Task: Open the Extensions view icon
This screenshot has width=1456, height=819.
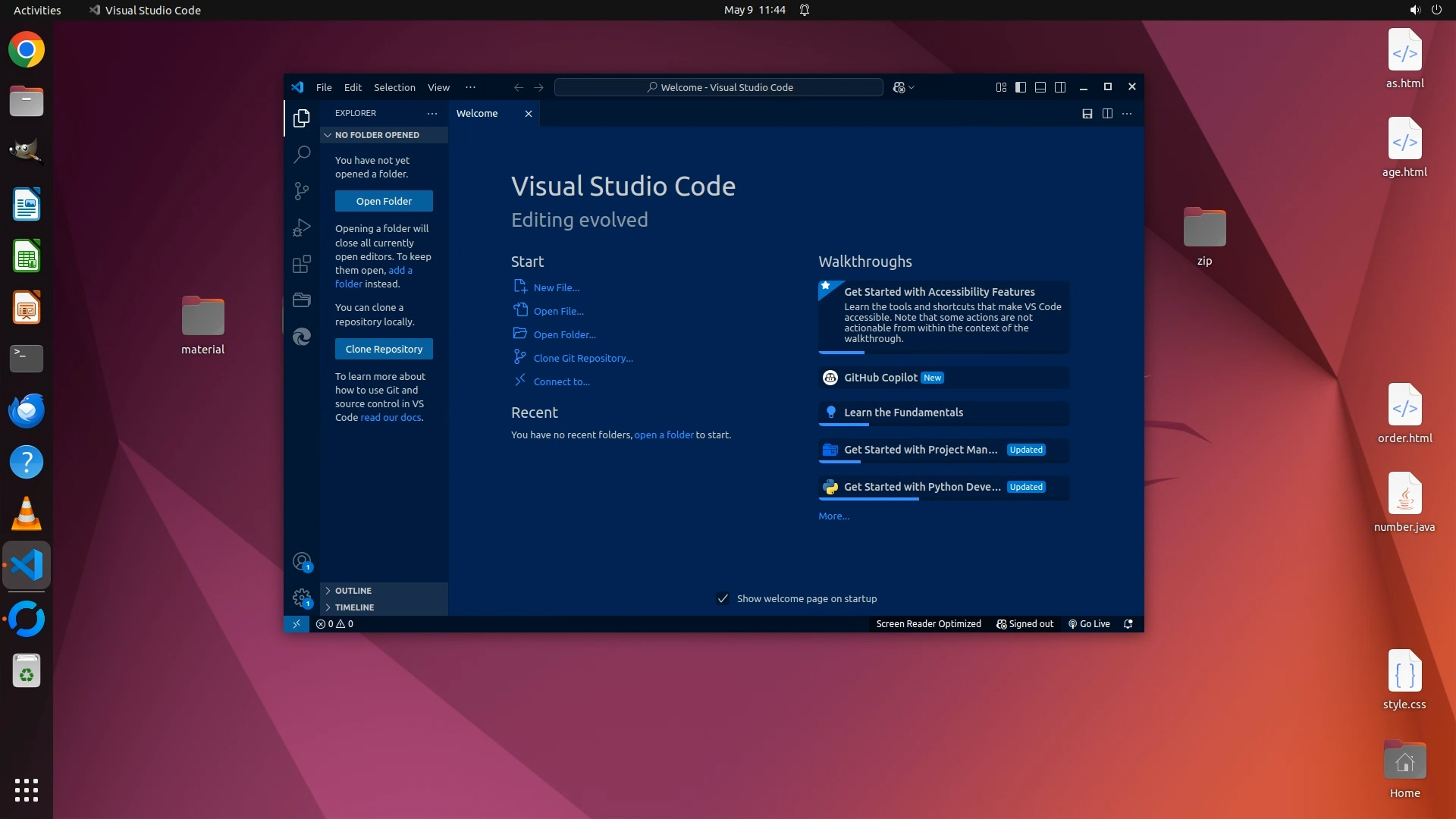Action: (302, 263)
